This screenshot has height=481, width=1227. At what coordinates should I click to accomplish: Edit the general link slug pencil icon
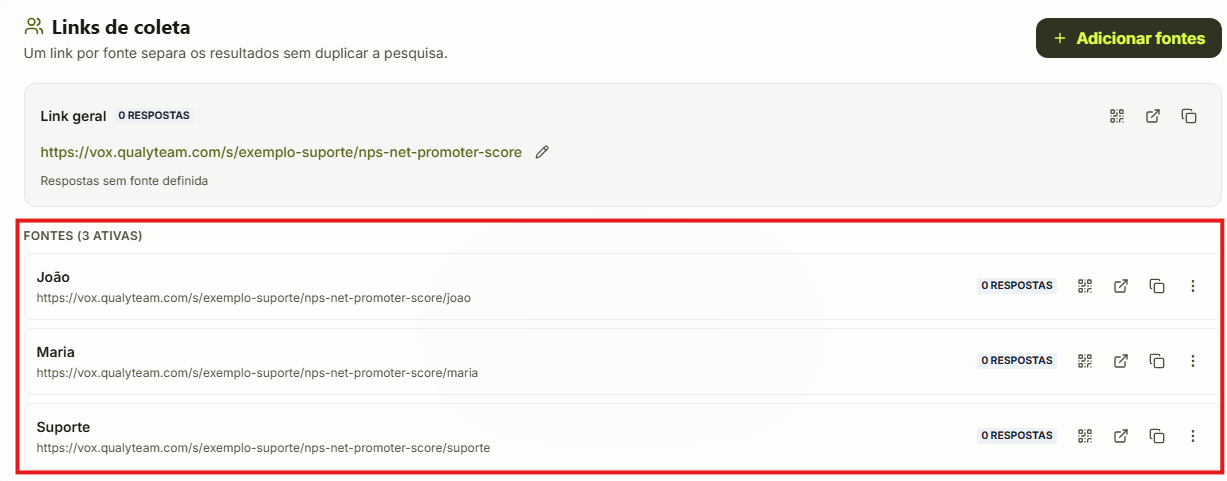(x=542, y=152)
